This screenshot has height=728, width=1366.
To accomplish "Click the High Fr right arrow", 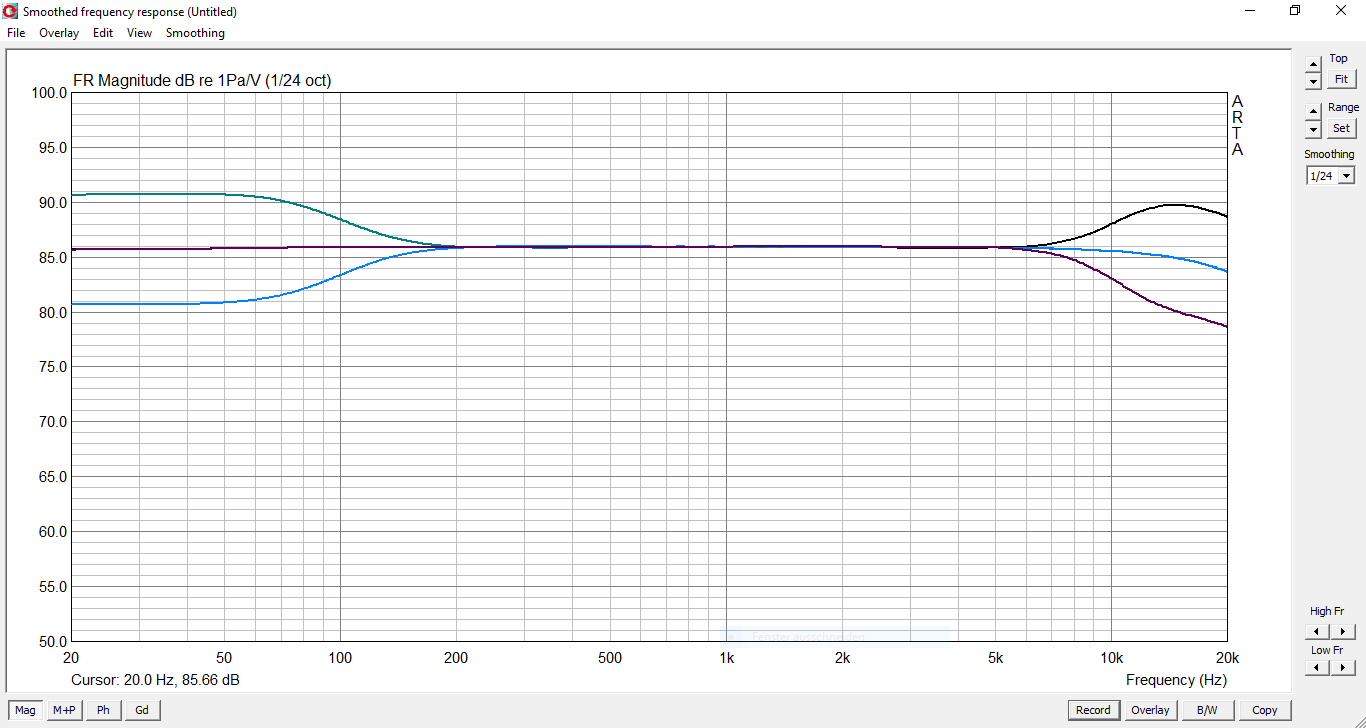I will coord(1342,631).
